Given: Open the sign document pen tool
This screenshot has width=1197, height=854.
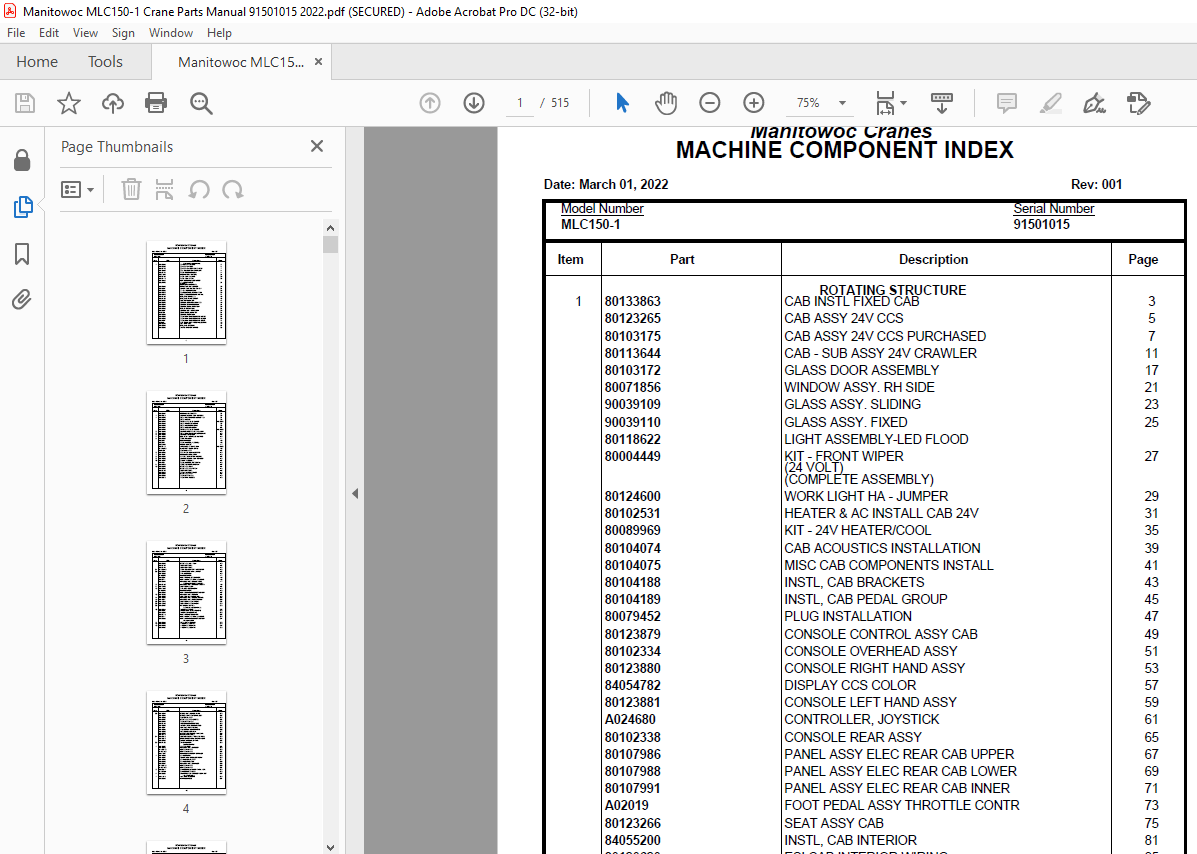Looking at the screenshot, I should point(1095,103).
